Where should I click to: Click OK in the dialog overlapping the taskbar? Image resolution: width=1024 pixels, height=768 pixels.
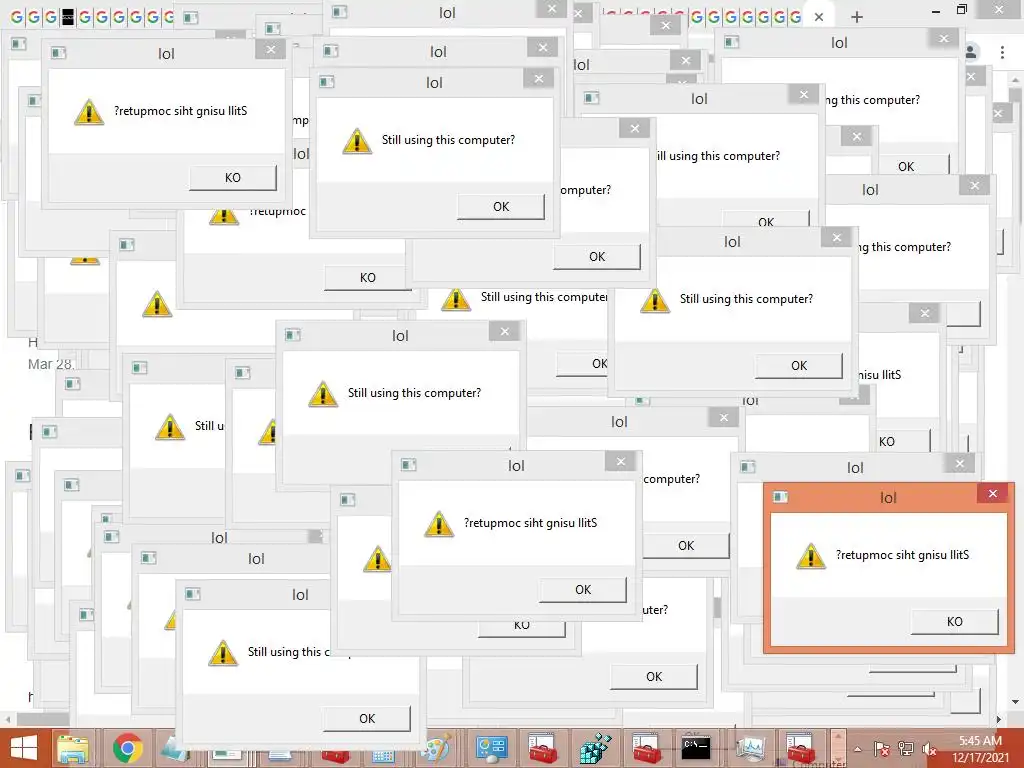[x=367, y=718]
